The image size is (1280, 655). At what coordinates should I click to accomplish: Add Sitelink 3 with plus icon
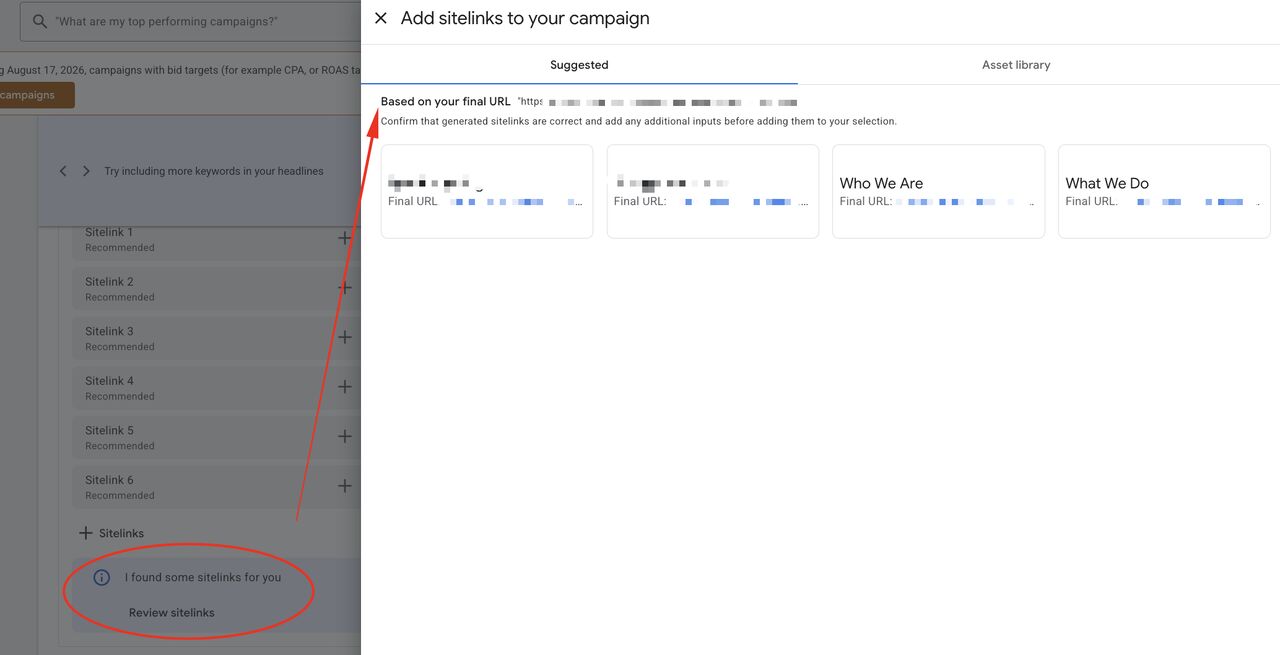point(345,338)
